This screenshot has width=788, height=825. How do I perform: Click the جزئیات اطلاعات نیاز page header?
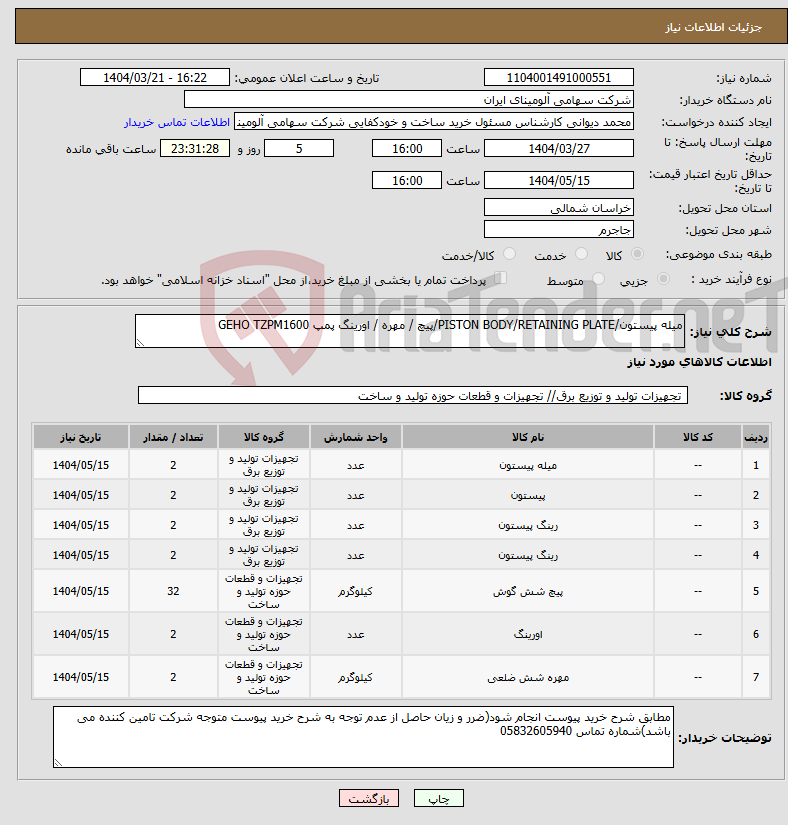tap(713, 27)
